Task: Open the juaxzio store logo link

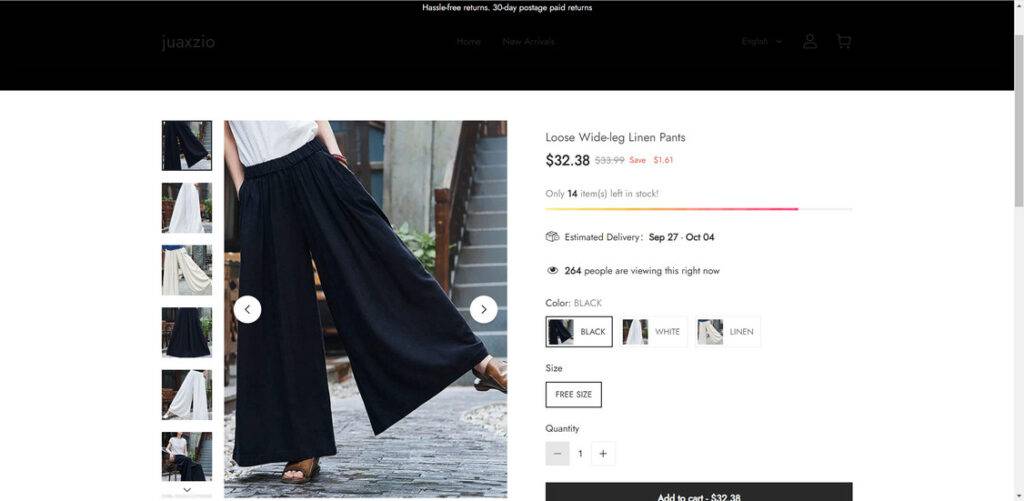Action: tap(188, 42)
